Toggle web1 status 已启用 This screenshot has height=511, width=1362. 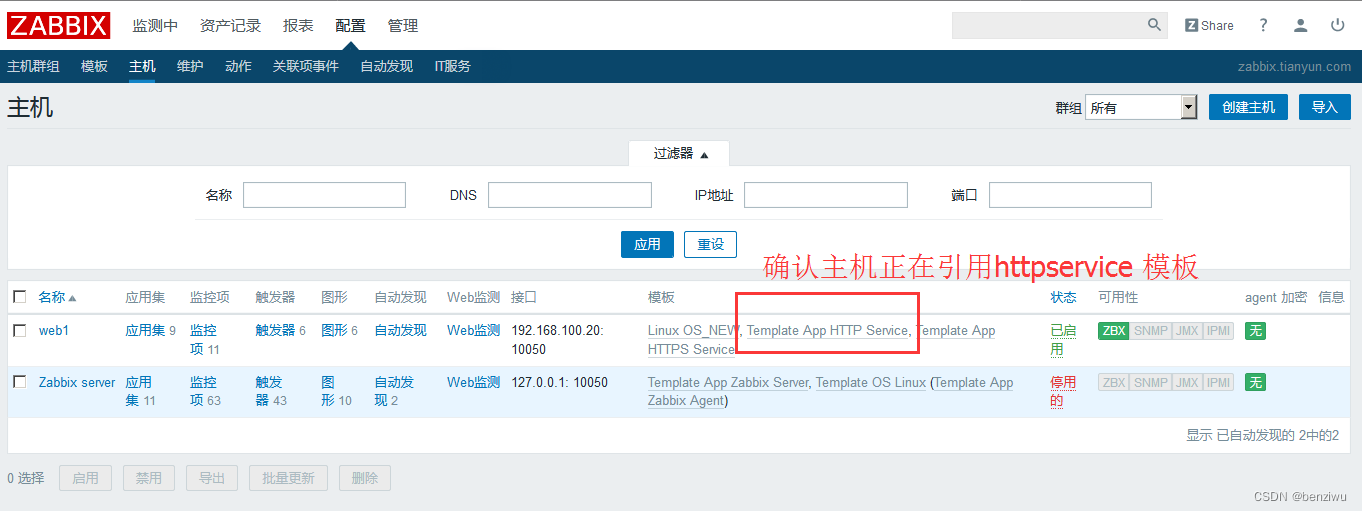[1063, 339]
